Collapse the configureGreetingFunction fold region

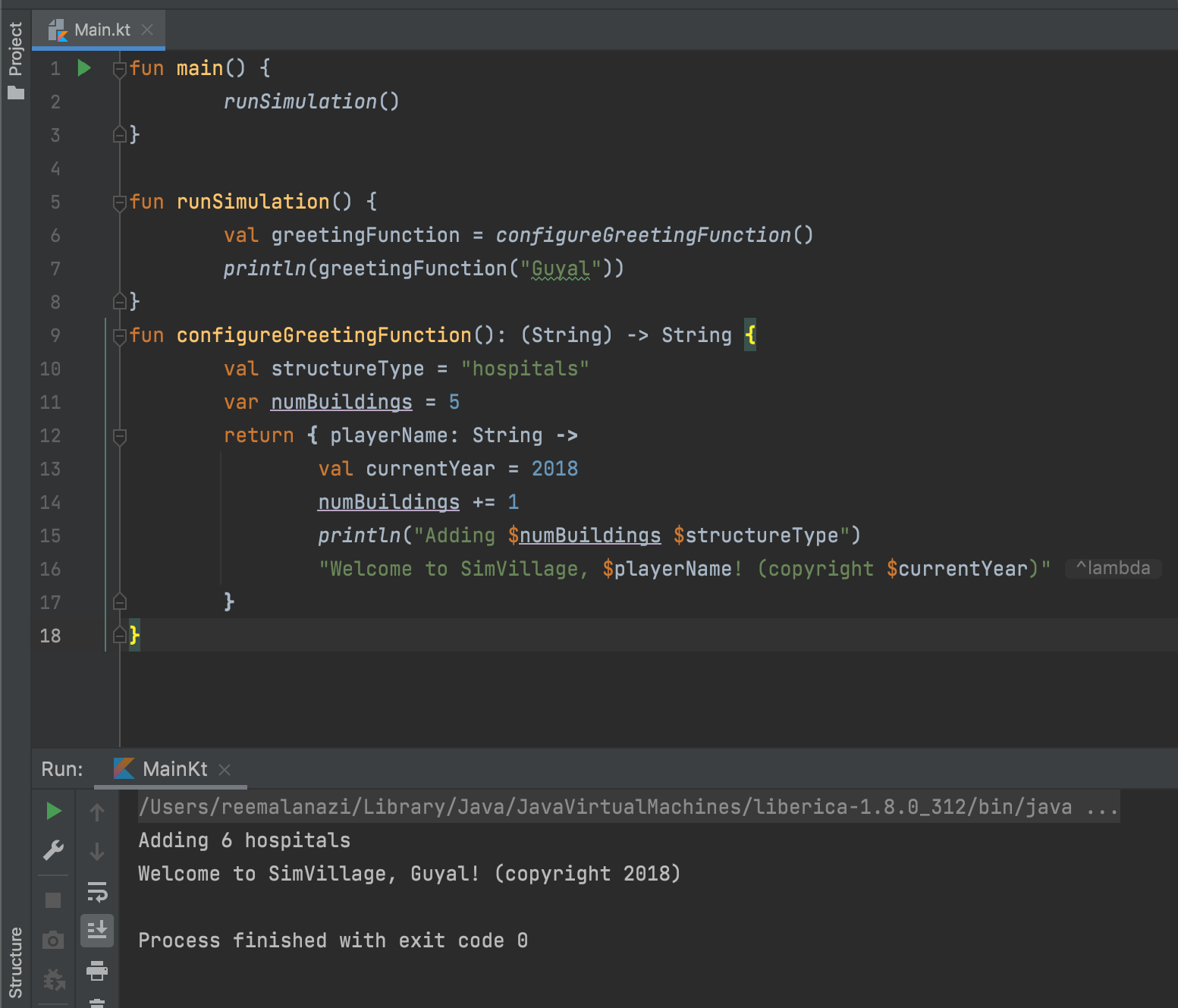119,335
